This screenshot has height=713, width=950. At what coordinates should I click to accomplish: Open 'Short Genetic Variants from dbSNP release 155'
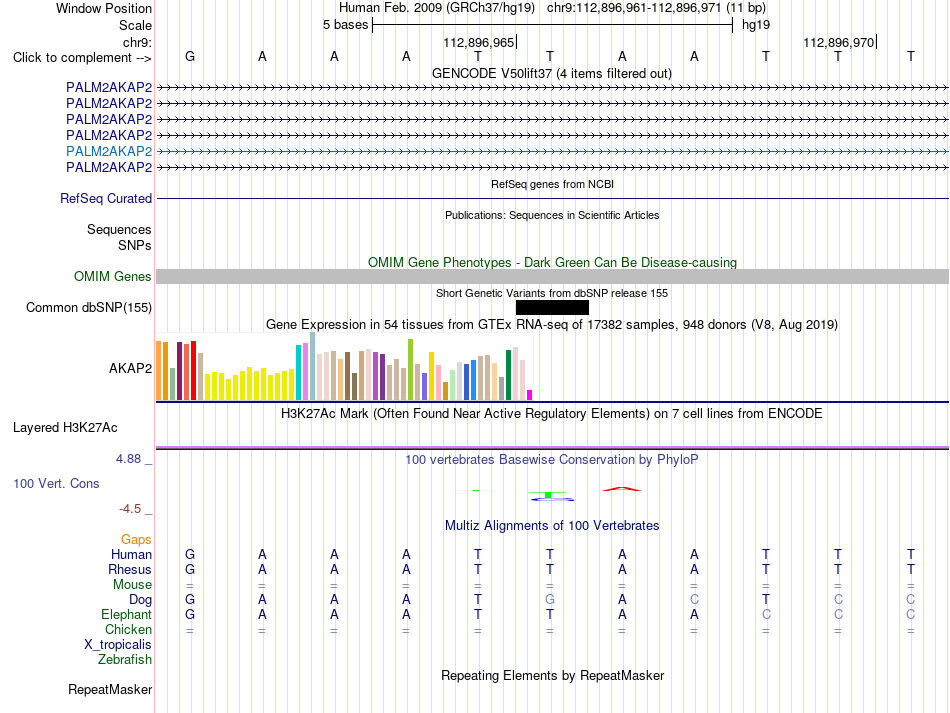[x=552, y=293]
